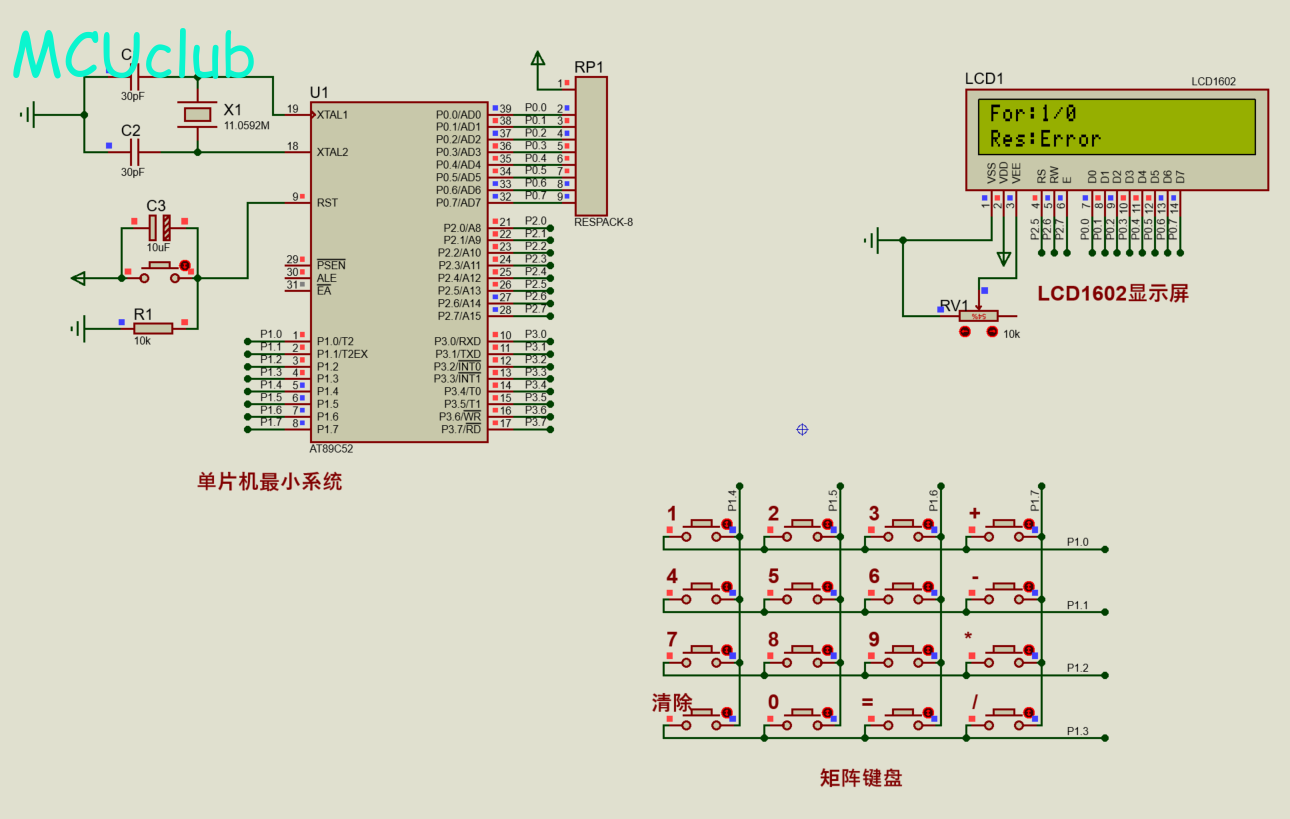Click the 'RV1' reference label
Image resolution: width=1290 pixels, height=819 pixels.
[953, 305]
